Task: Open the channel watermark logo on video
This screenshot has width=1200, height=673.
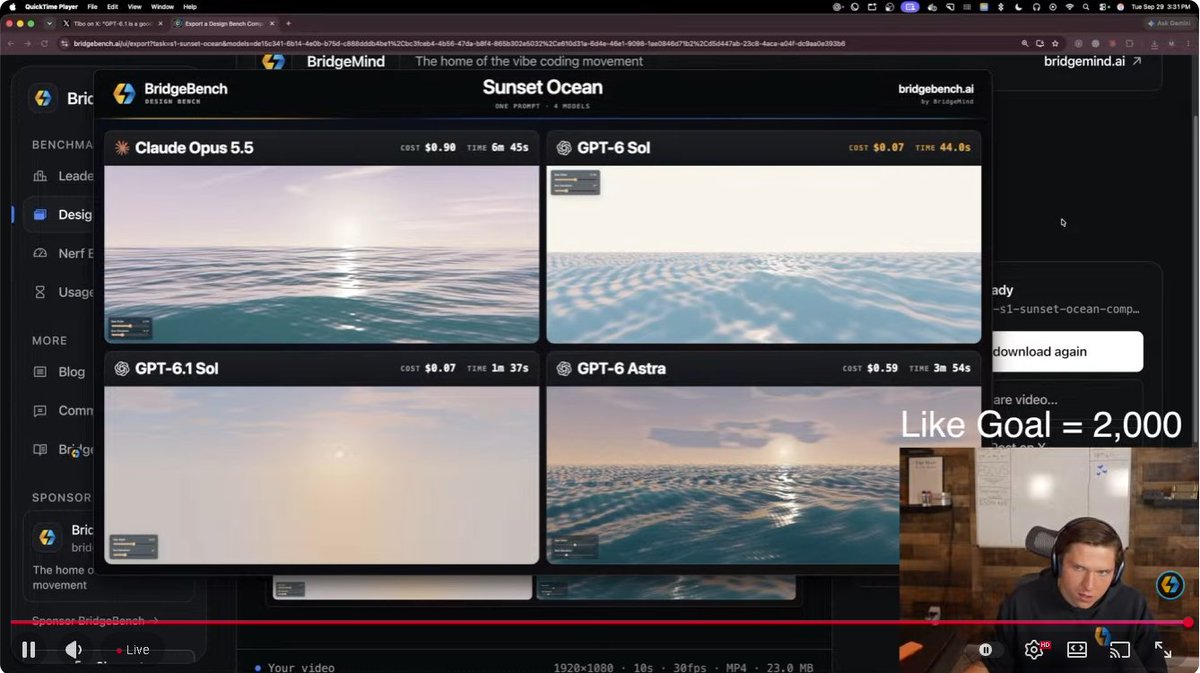Action: (1170, 585)
